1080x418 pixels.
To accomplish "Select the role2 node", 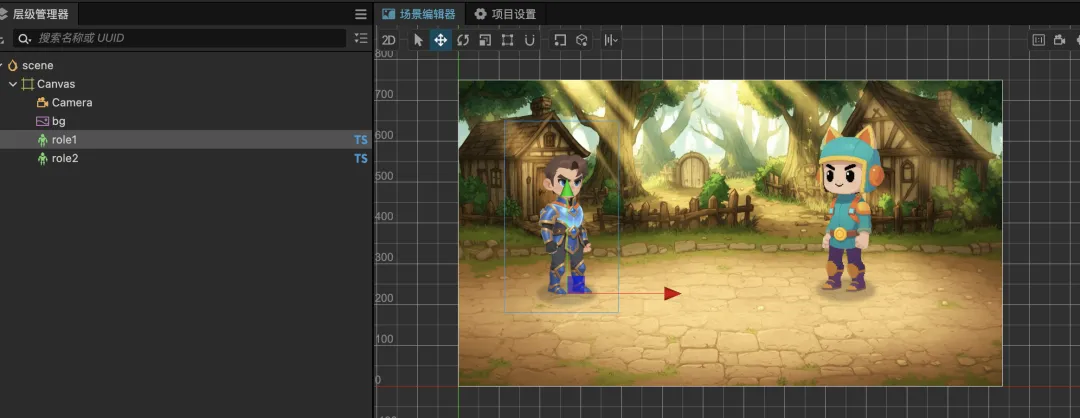I will click(x=186, y=158).
